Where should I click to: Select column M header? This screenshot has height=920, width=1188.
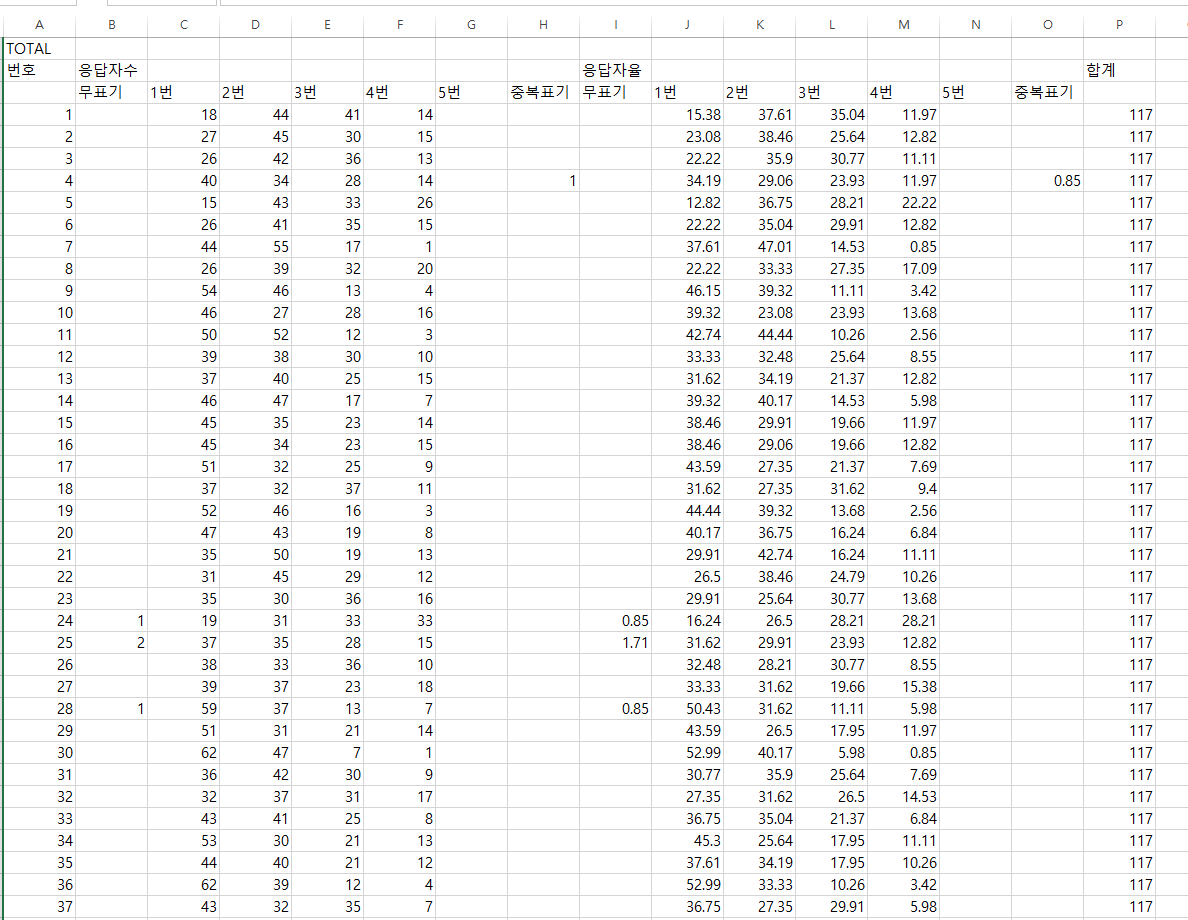pyautogui.click(x=903, y=25)
